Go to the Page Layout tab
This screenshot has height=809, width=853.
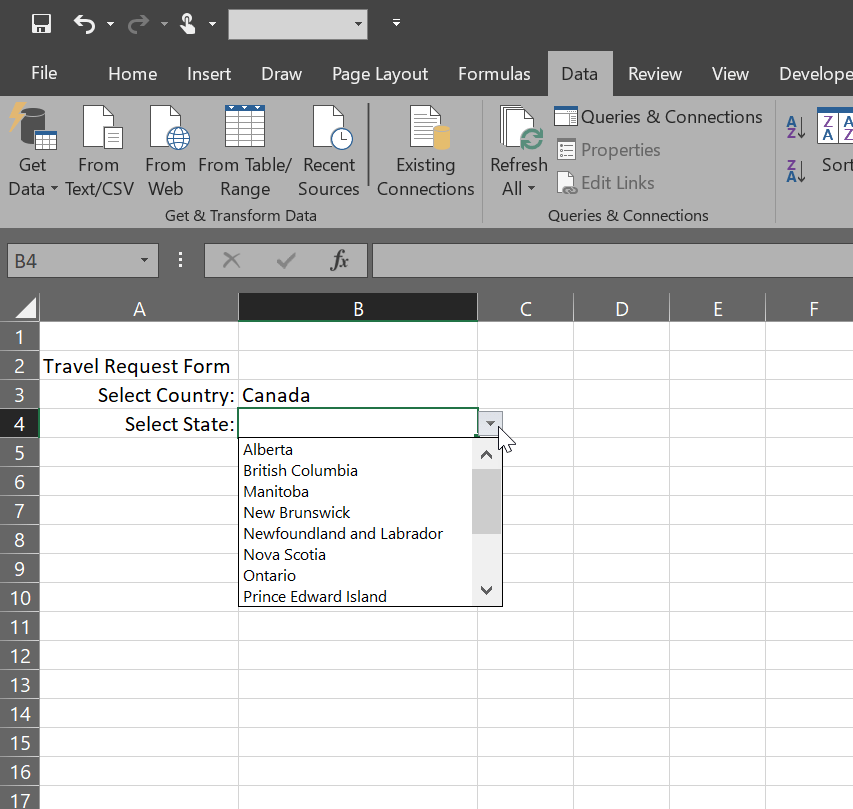click(x=380, y=73)
